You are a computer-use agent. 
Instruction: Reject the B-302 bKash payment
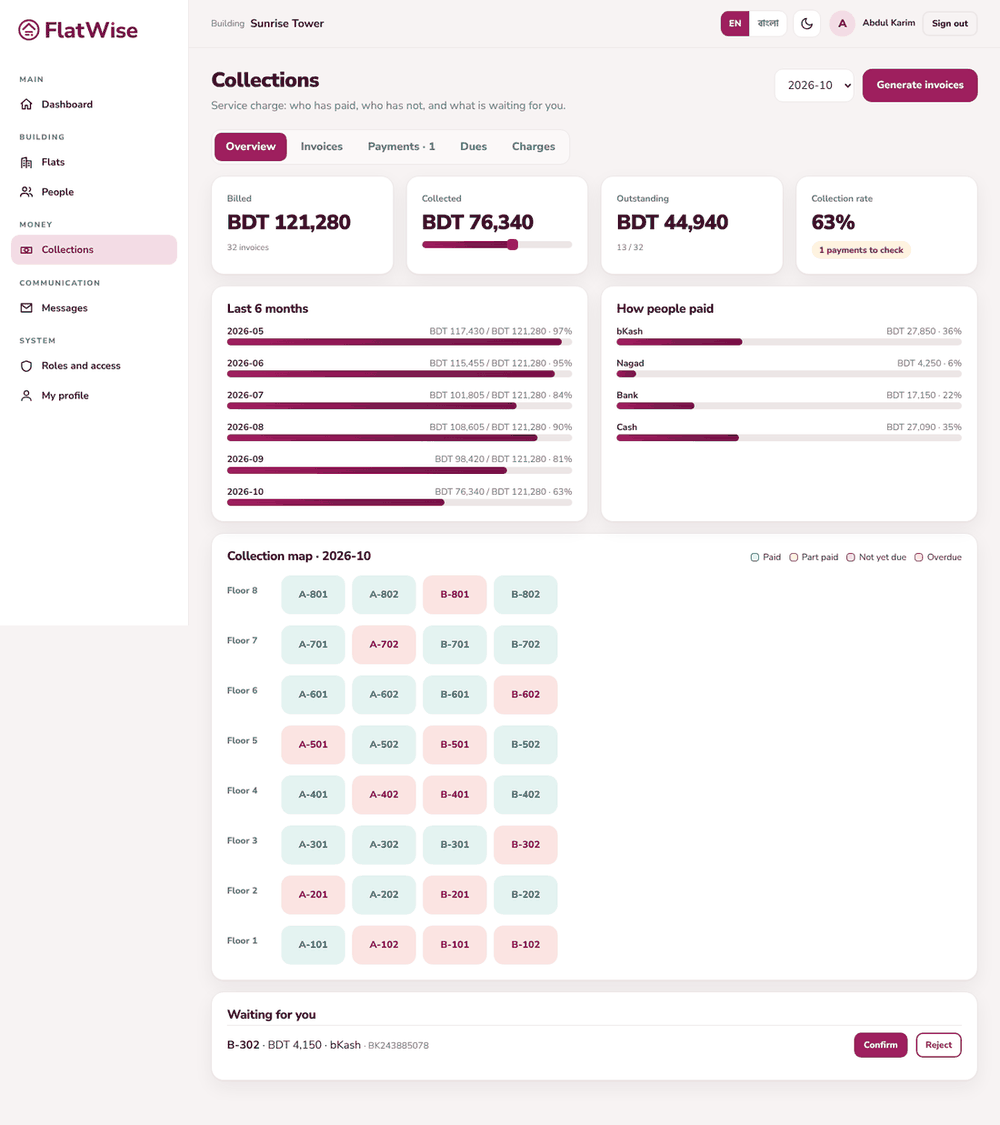click(x=938, y=1045)
